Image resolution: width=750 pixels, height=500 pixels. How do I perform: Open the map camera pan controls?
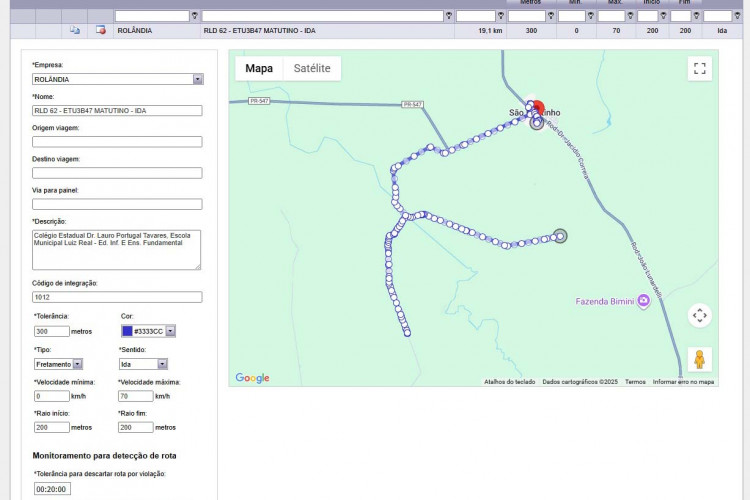699,315
